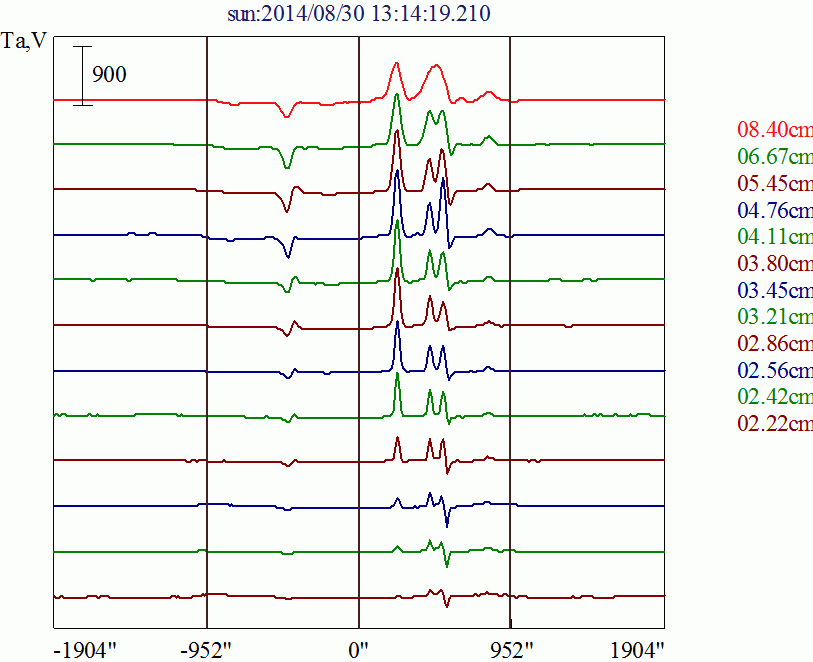Screen dimensions: 813x662
Task: Select the 06.67cm legend label
Action: coord(775,156)
